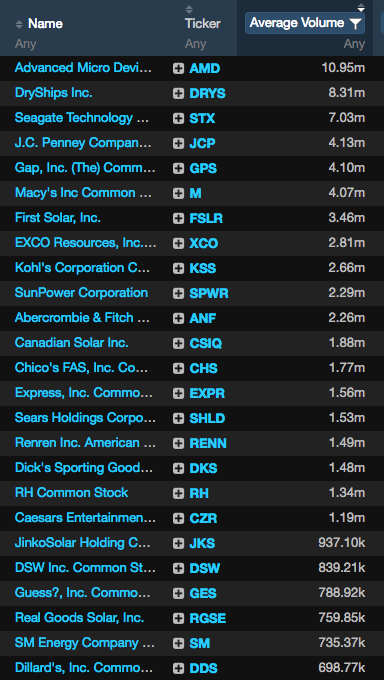Toggle sort arrows above Ticker header
384x680 pixels.
pyautogui.click(x=188, y=9)
